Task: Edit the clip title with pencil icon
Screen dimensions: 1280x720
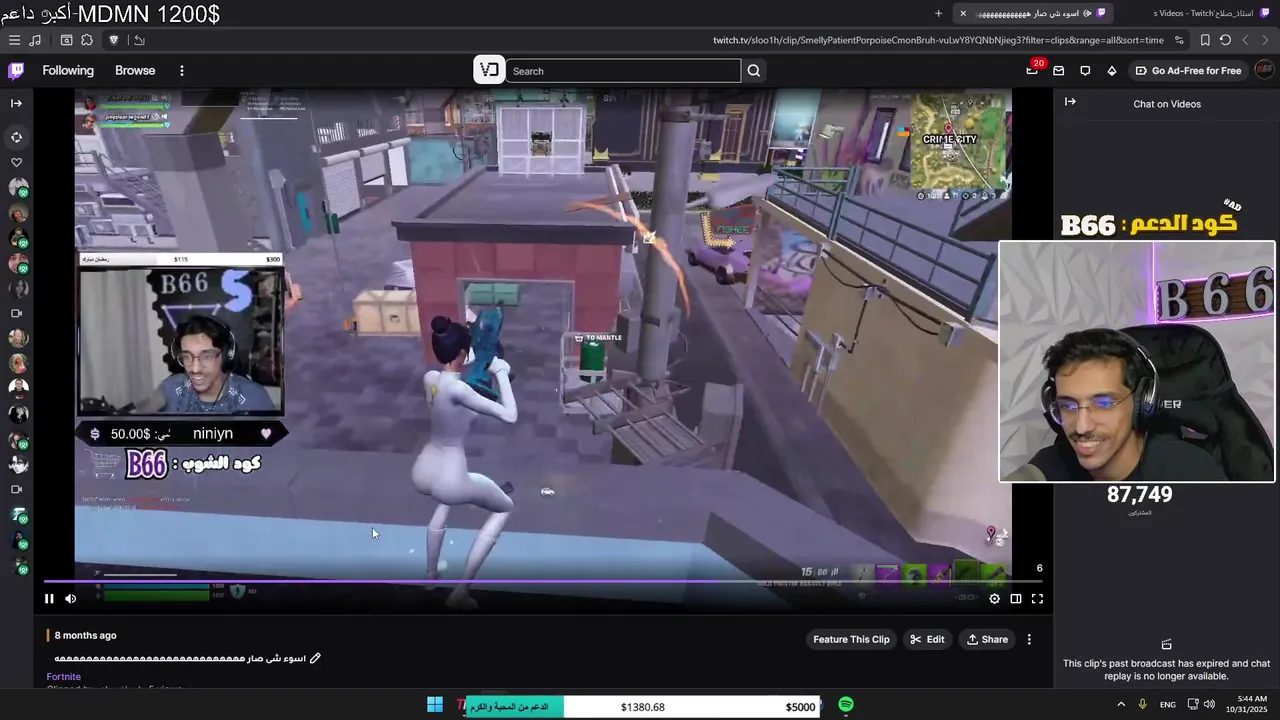Action: coord(315,658)
